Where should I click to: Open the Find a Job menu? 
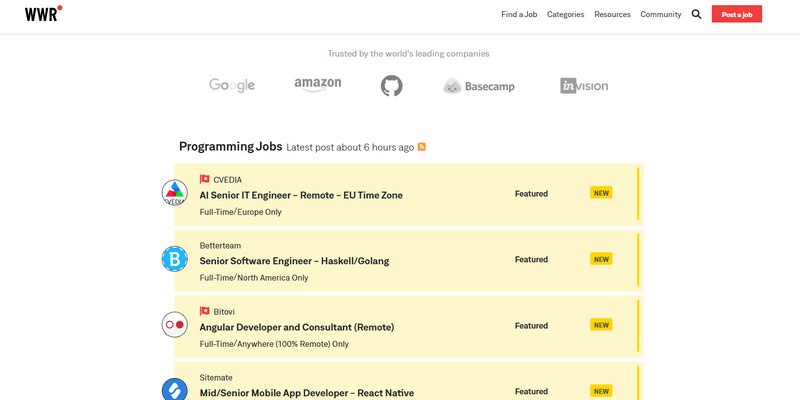pyautogui.click(x=519, y=14)
